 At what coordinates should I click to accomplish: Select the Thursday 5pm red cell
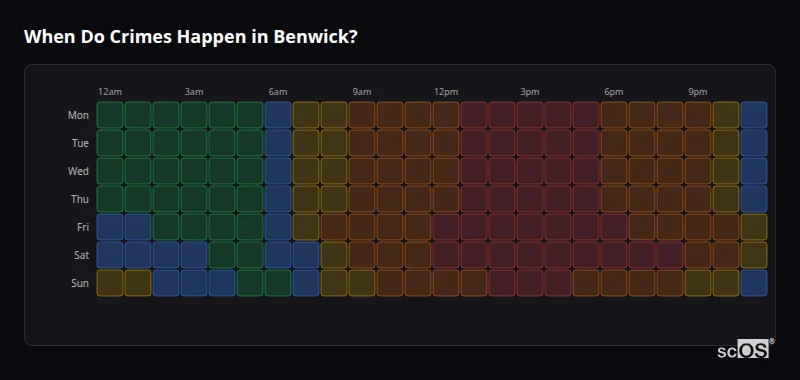pyautogui.click(x=586, y=199)
